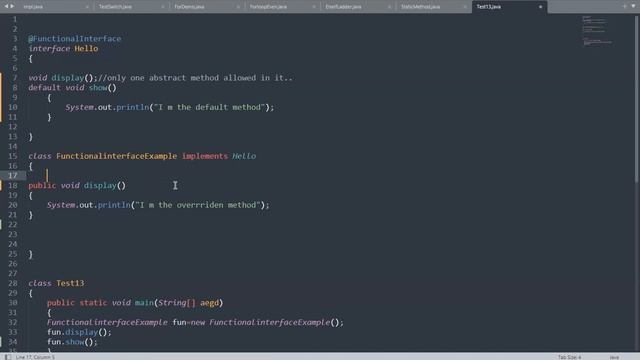Click the minimap code preview
640x360 pixels.
[596, 30]
